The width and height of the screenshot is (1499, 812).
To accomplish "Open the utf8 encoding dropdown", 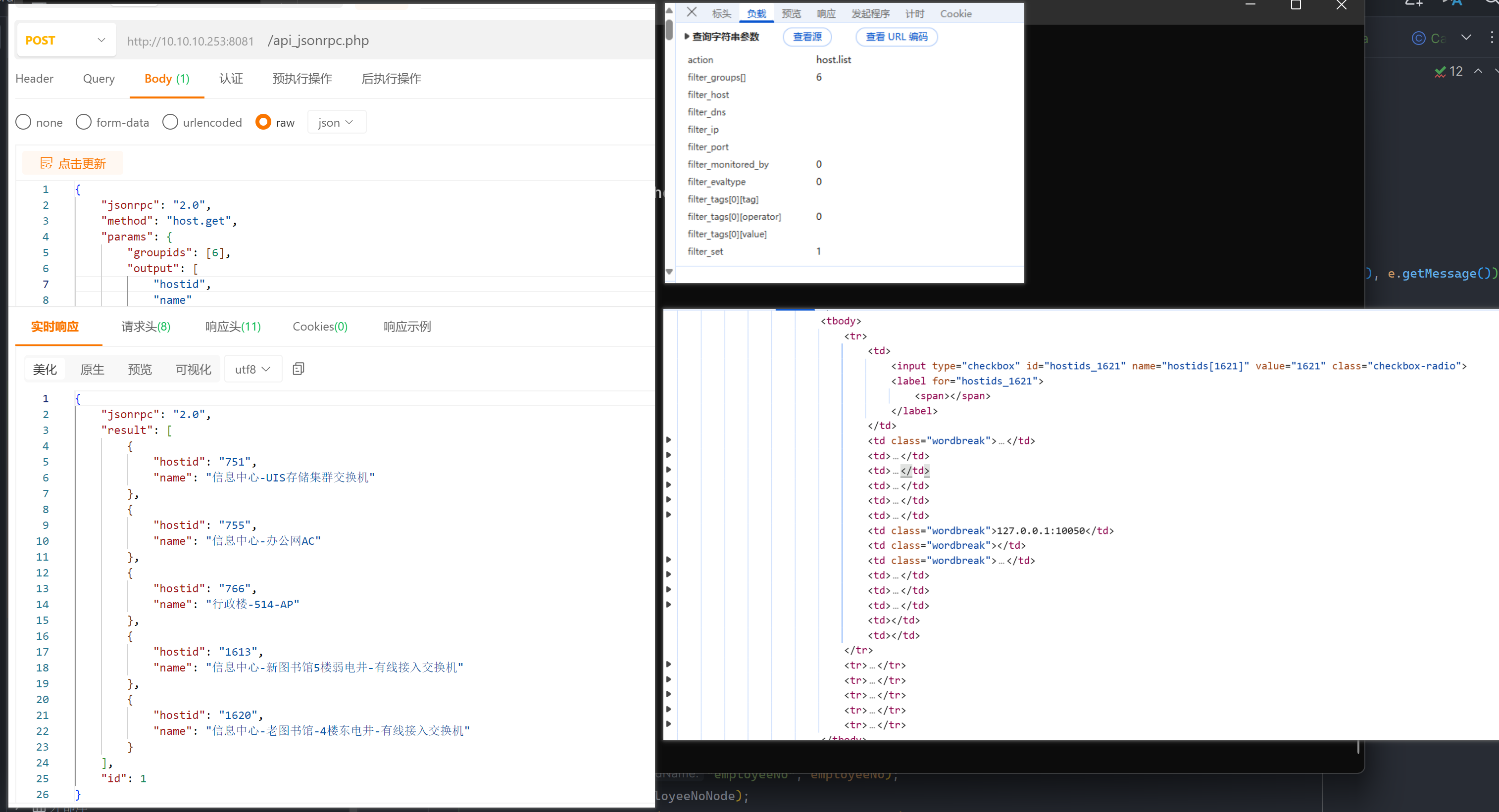I will click(252, 369).
